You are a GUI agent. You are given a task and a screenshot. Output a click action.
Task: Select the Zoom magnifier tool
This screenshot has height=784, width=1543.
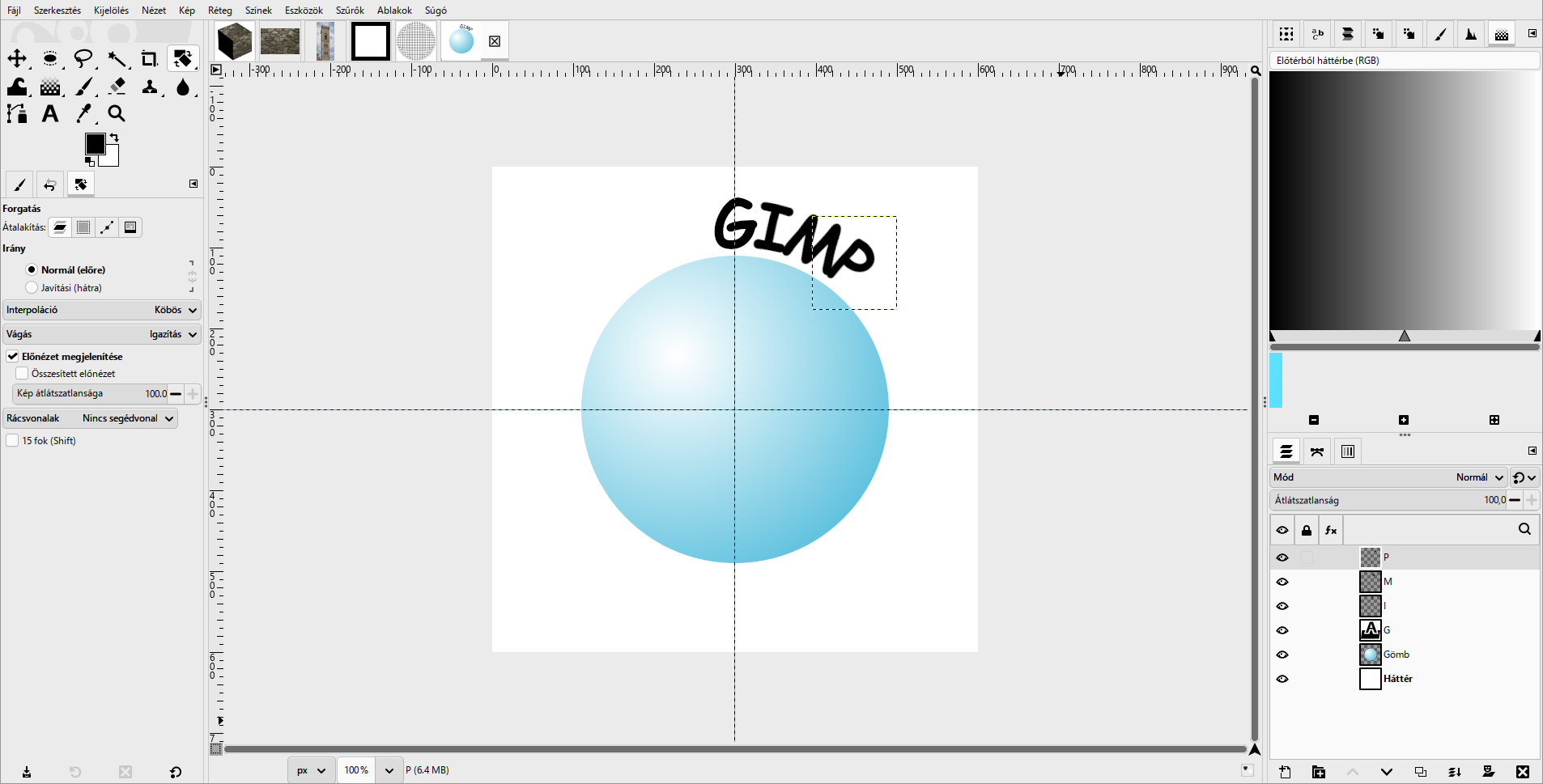pos(117,113)
